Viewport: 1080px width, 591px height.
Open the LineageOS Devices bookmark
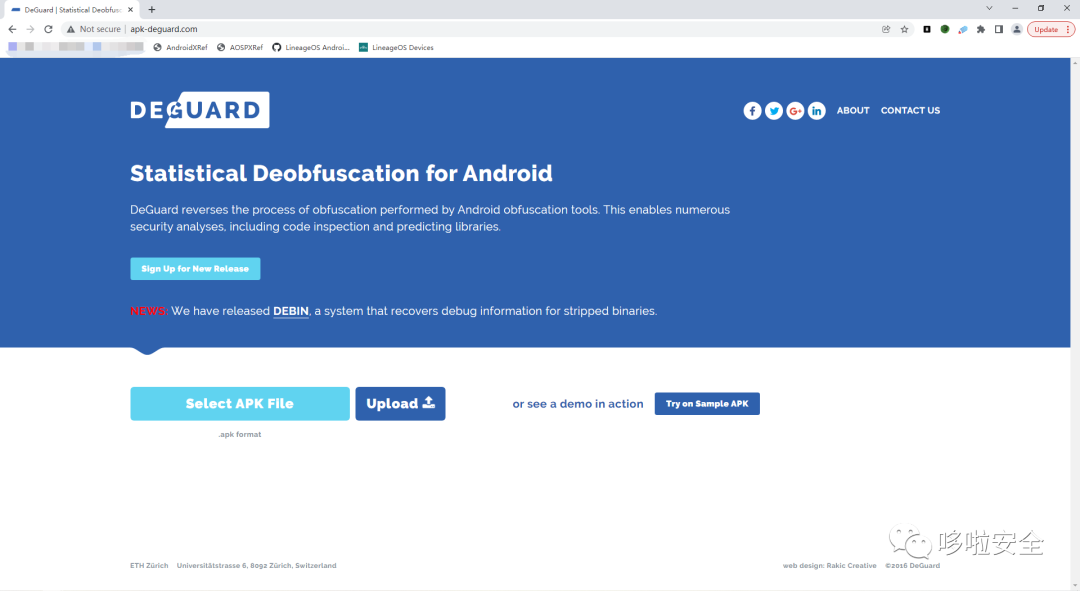coord(396,48)
